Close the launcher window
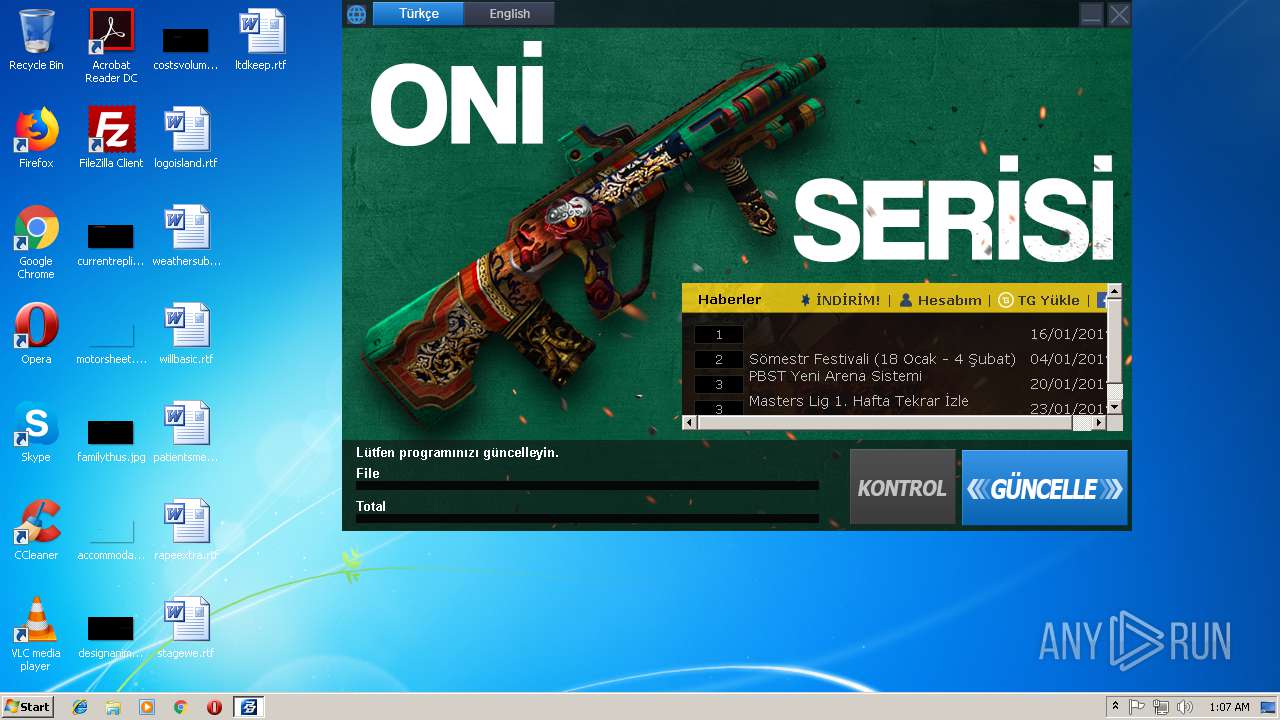 pos(1119,14)
